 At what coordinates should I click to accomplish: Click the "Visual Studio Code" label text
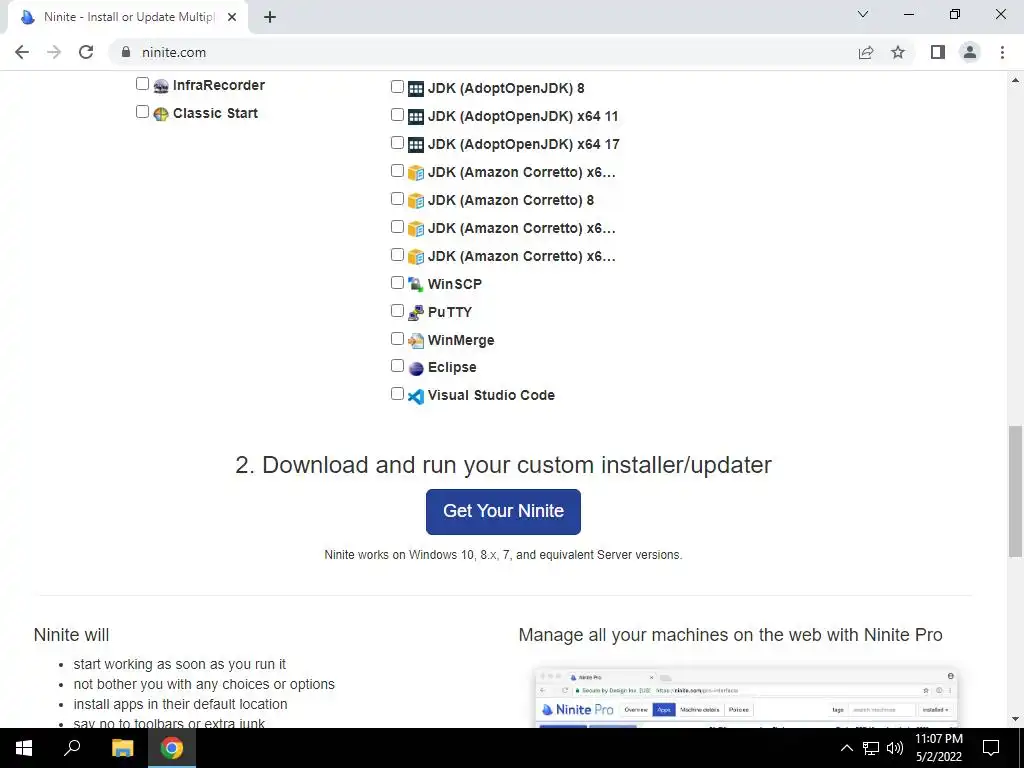click(491, 396)
